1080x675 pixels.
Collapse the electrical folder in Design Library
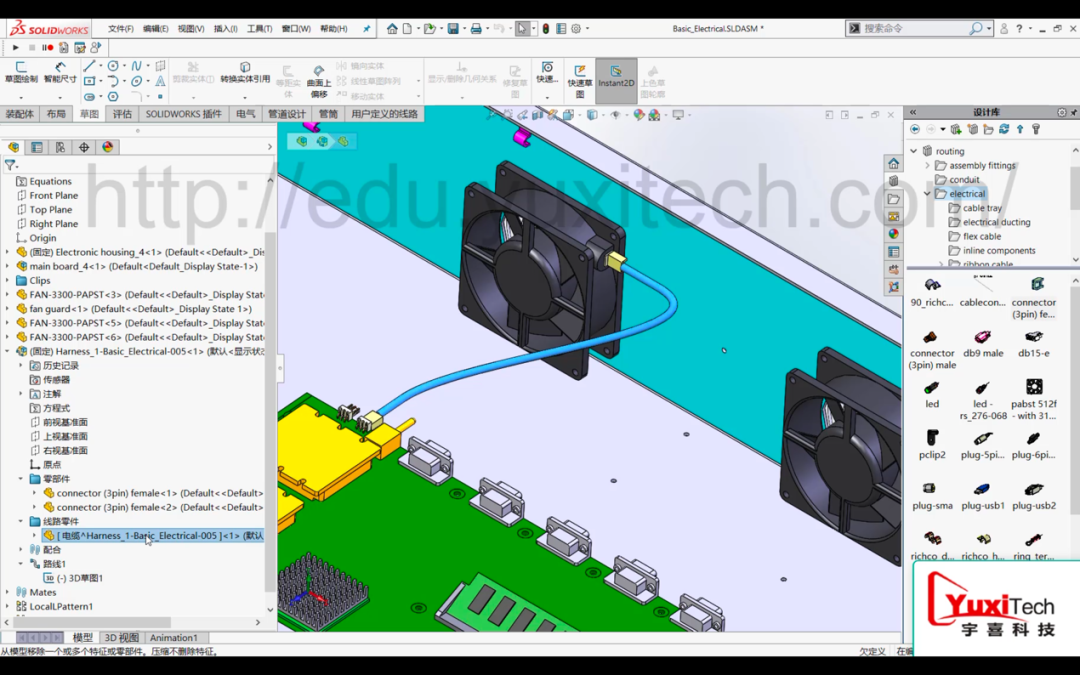927,194
